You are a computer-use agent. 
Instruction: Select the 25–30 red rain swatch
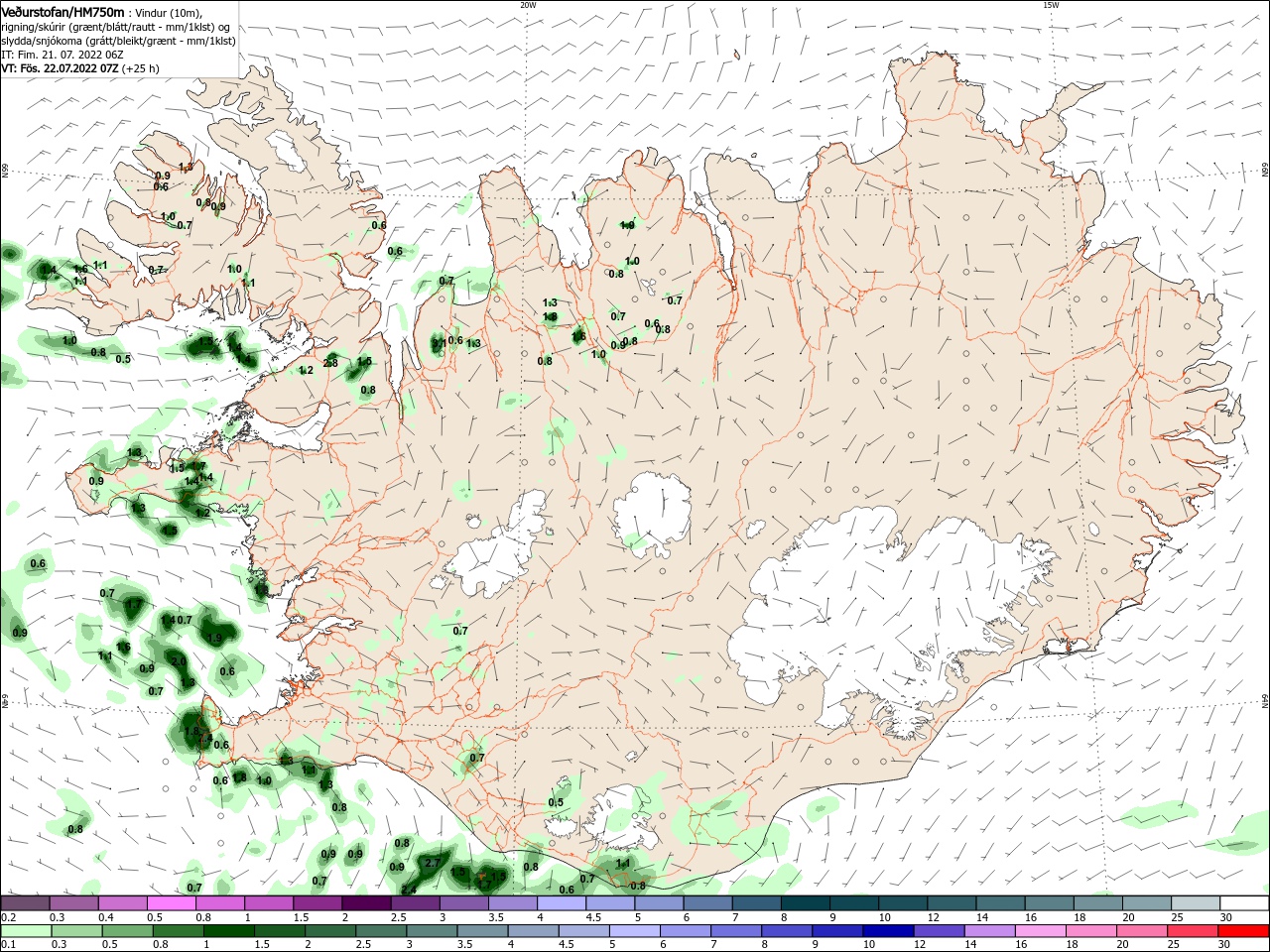coord(1193,931)
